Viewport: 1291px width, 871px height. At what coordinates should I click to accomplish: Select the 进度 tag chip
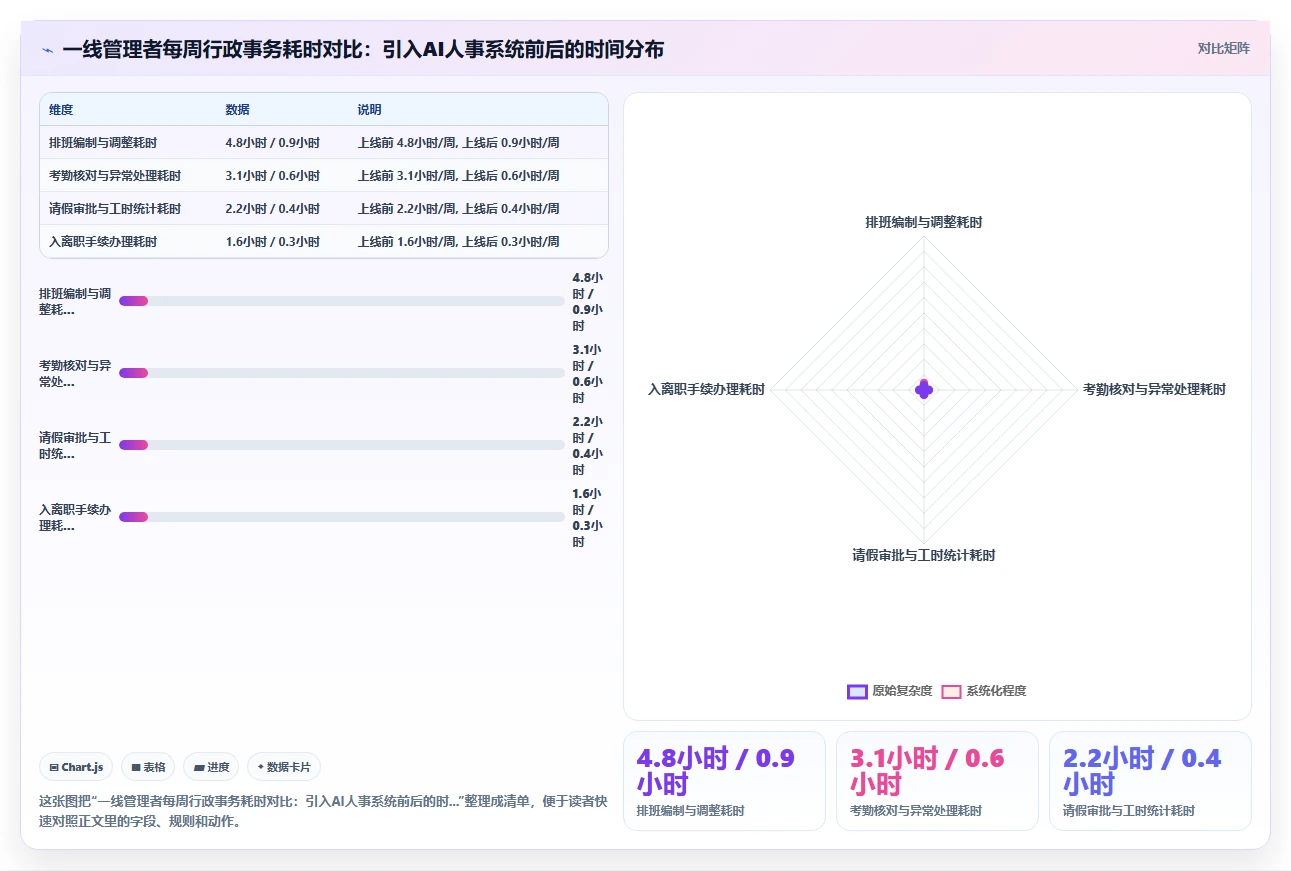click(x=211, y=767)
